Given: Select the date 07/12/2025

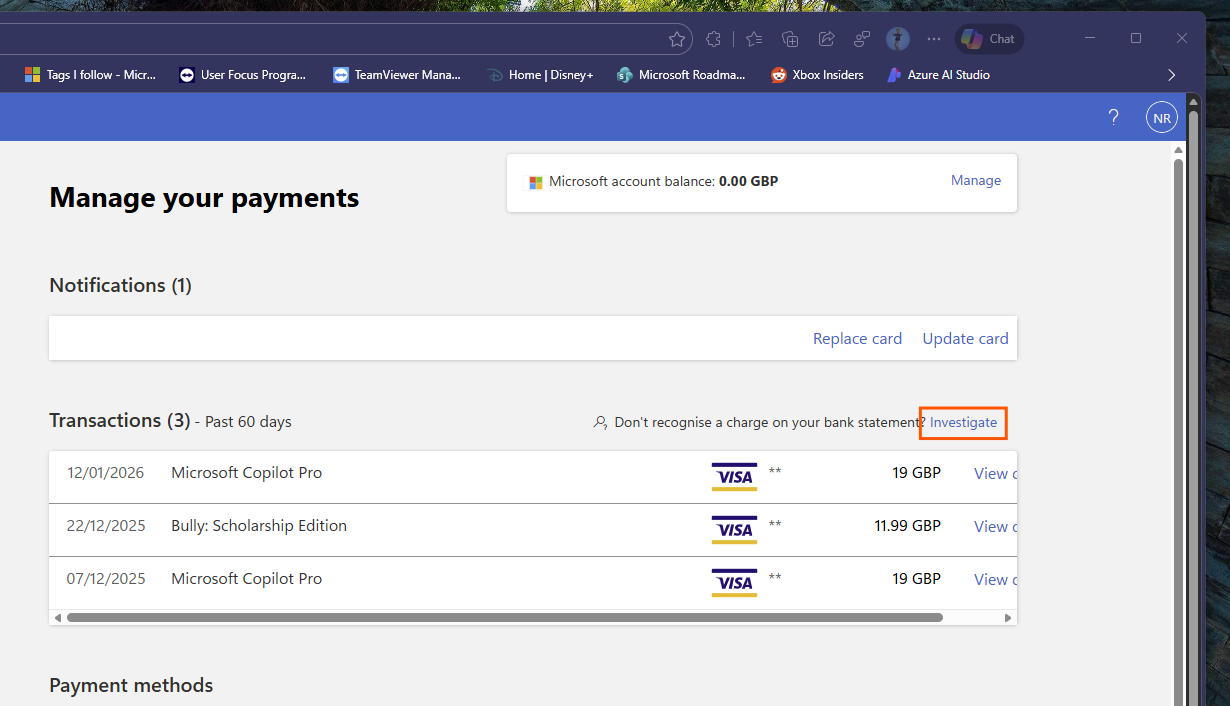Looking at the screenshot, I should tap(106, 579).
